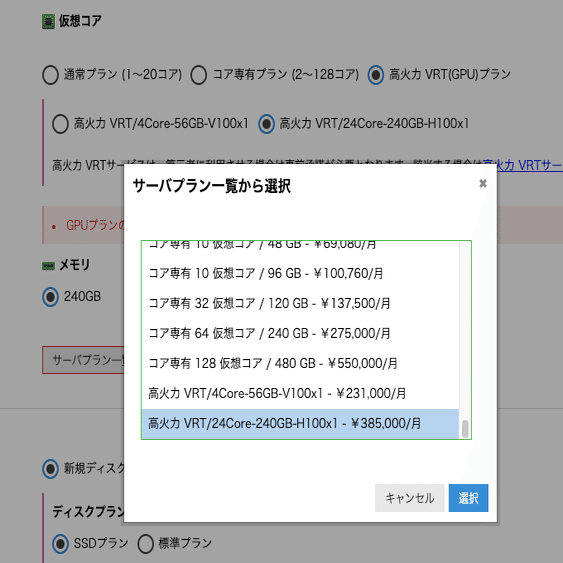Image resolution: width=563 pixels, height=563 pixels.
Task: Choose コア専有プラン (2~128コア) radio button
Action: tap(199, 75)
